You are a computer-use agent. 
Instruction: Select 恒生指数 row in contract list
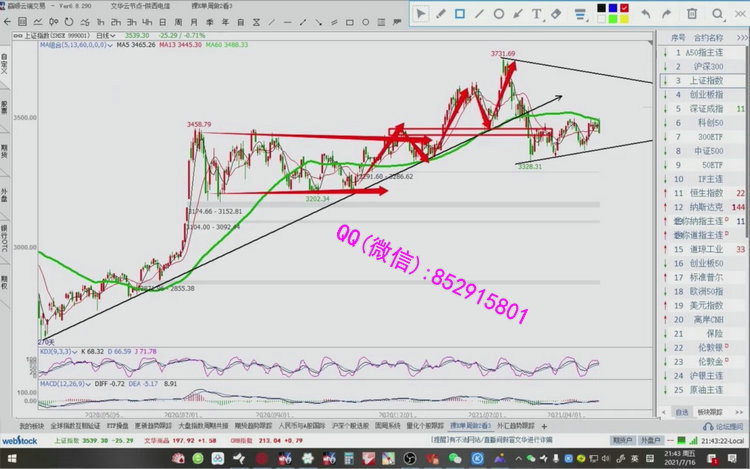pyautogui.click(x=703, y=192)
